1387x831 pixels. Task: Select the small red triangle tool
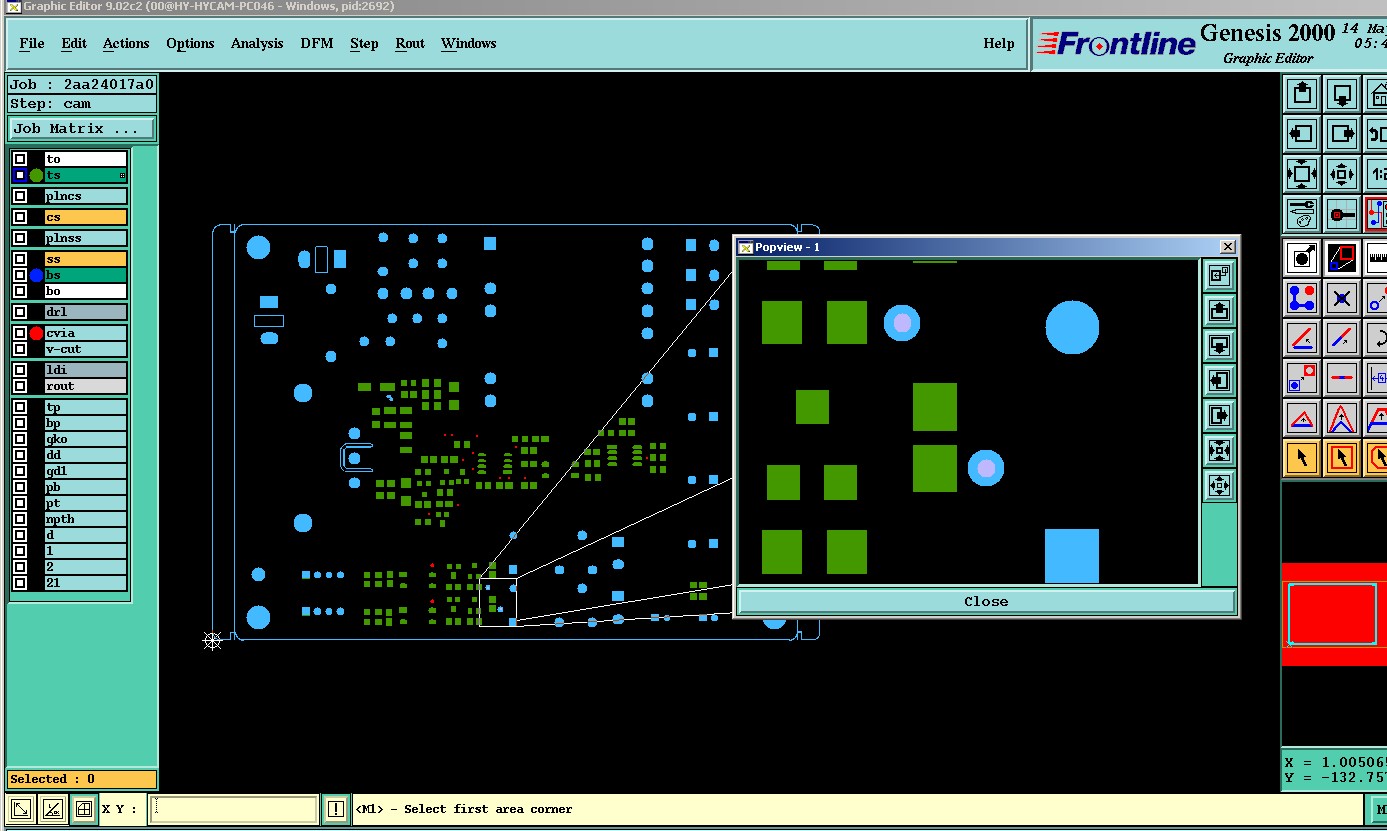pos(1301,418)
